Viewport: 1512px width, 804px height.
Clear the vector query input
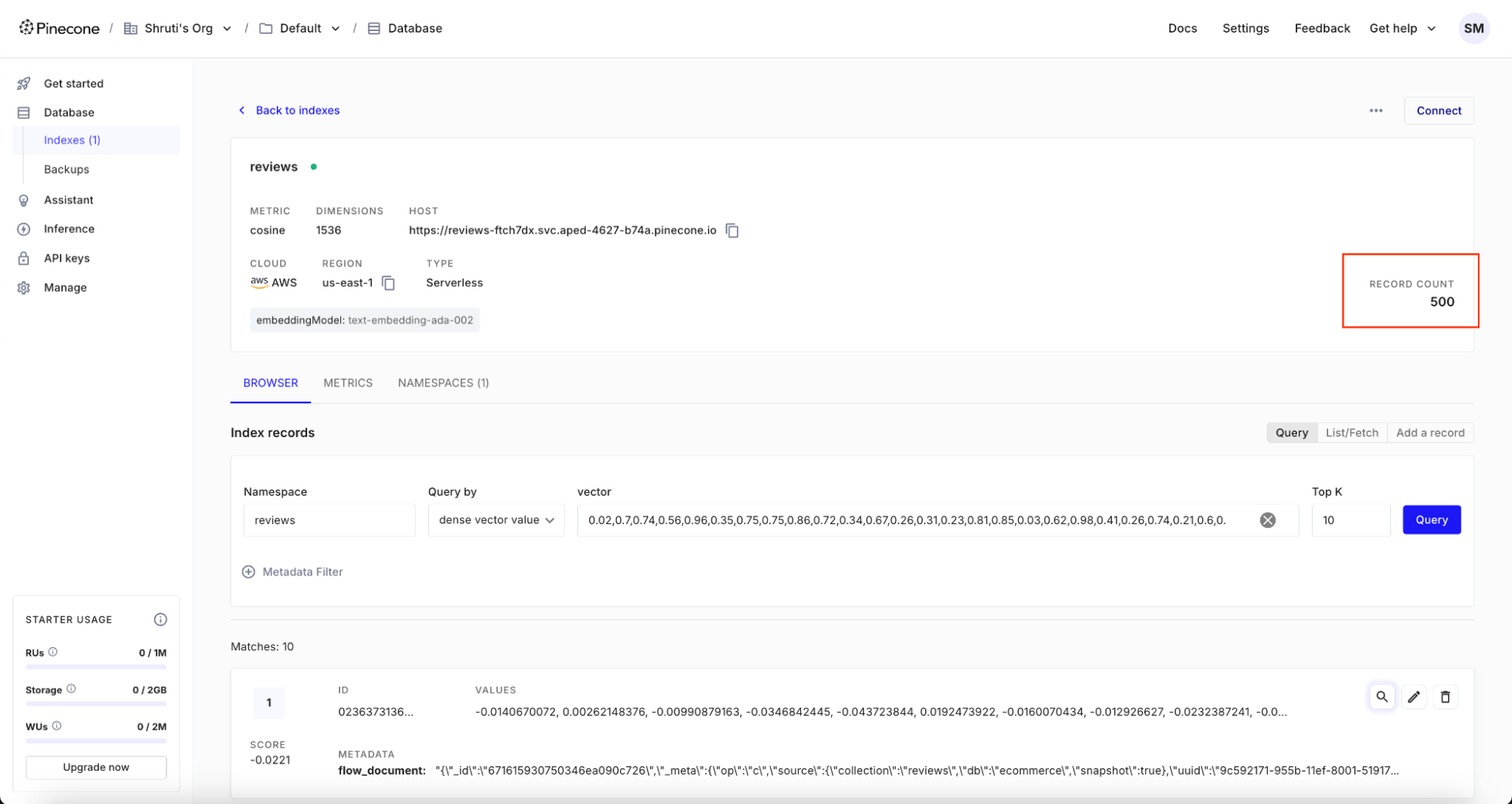(1268, 520)
